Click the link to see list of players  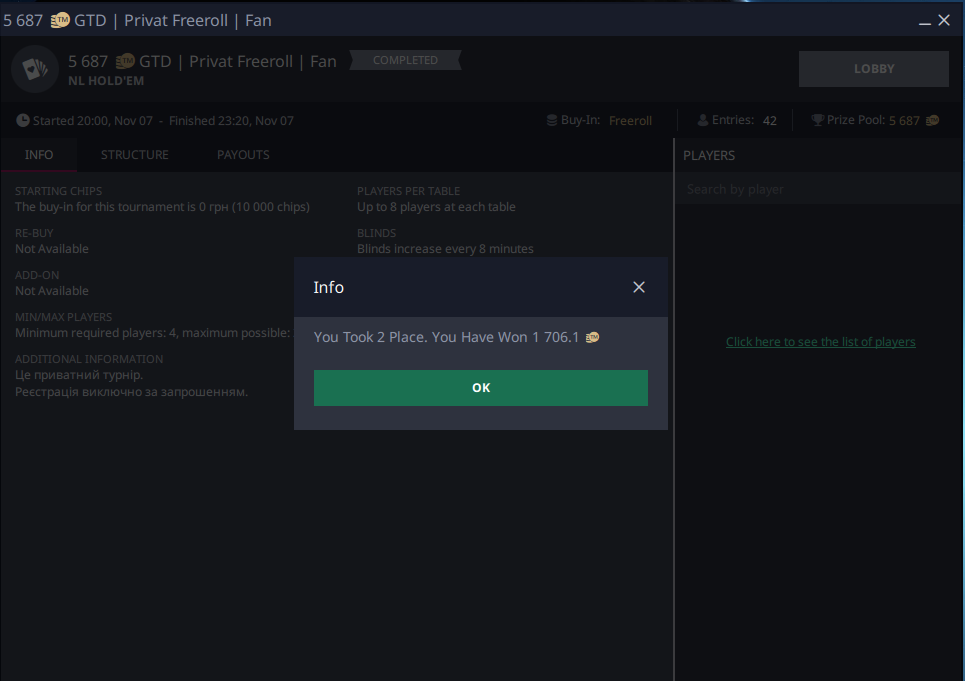[x=820, y=342]
